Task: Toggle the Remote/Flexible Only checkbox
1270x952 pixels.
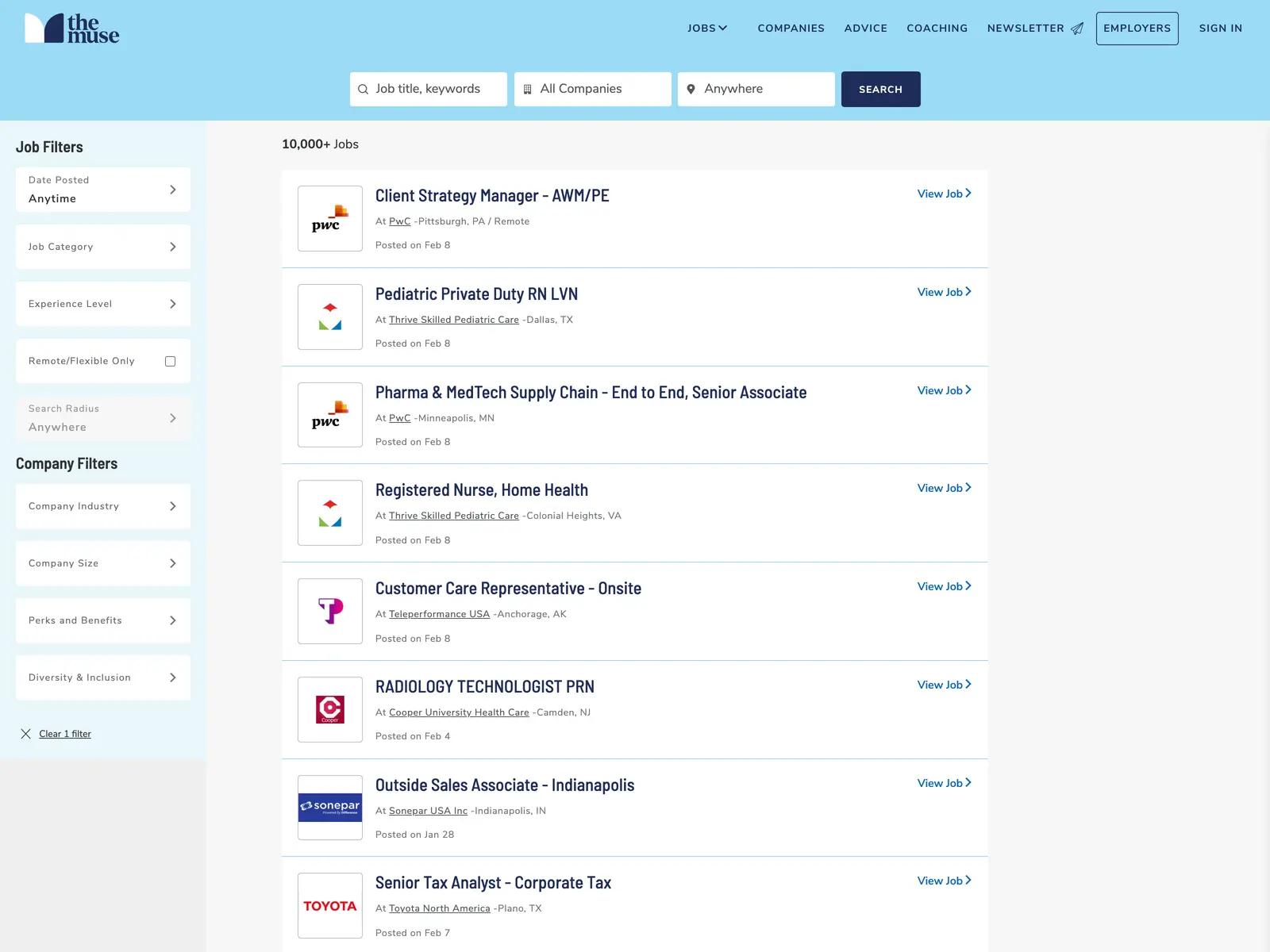Action: click(170, 361)
